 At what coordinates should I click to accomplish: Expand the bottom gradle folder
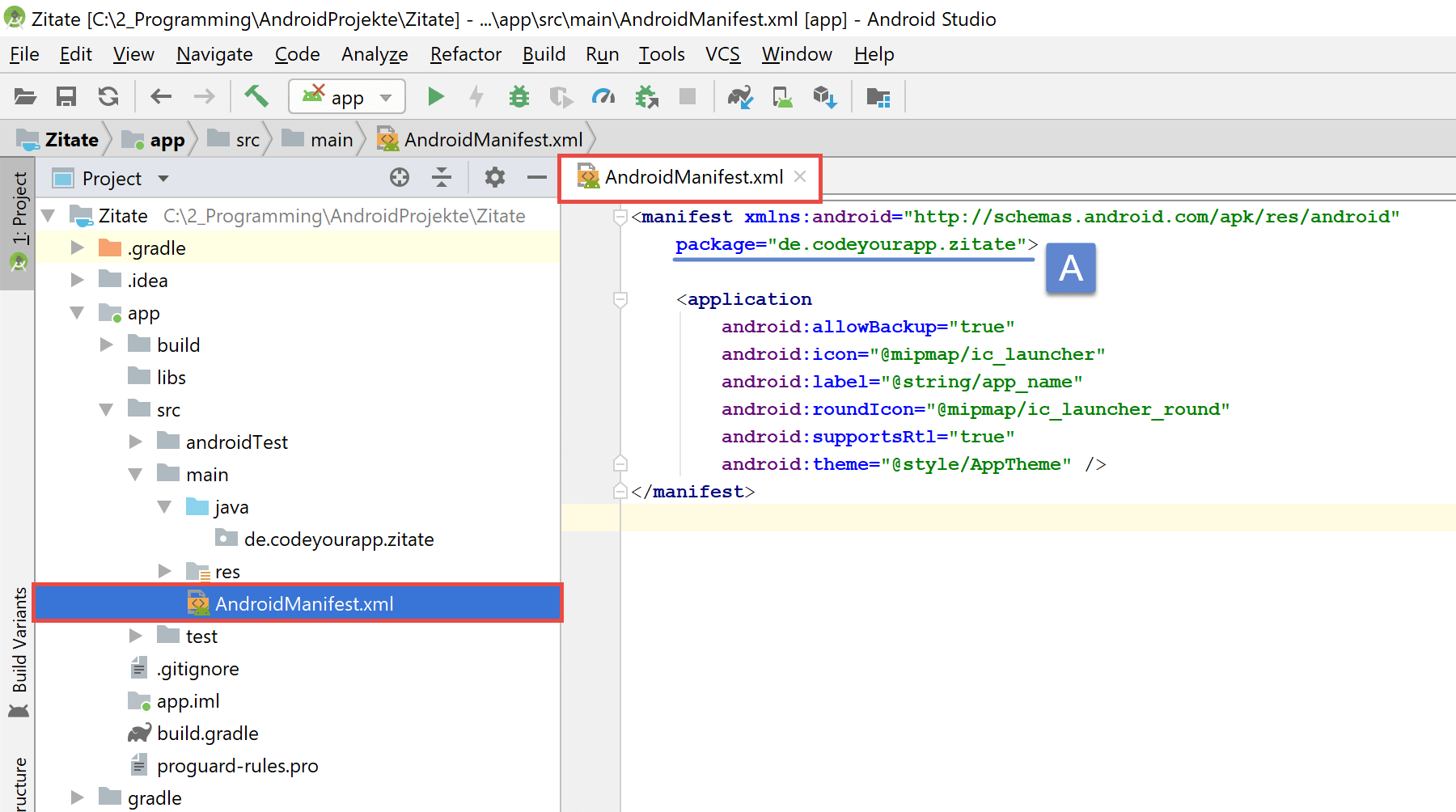78,798
